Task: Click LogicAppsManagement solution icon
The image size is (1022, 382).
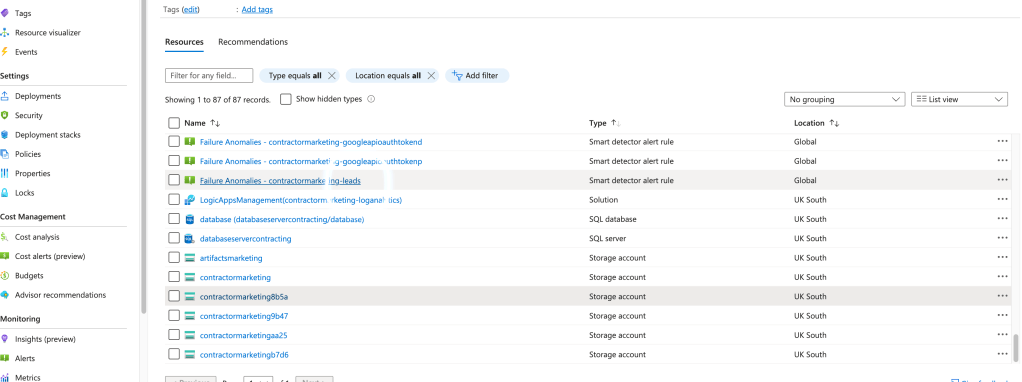Action: point(190,199)
